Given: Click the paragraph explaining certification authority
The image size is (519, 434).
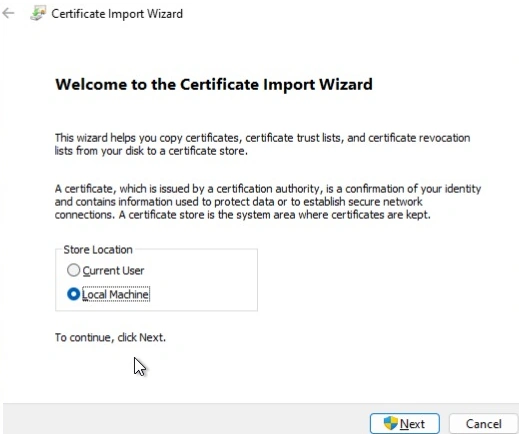Looking at the screenshot, I should pos(268,202).
